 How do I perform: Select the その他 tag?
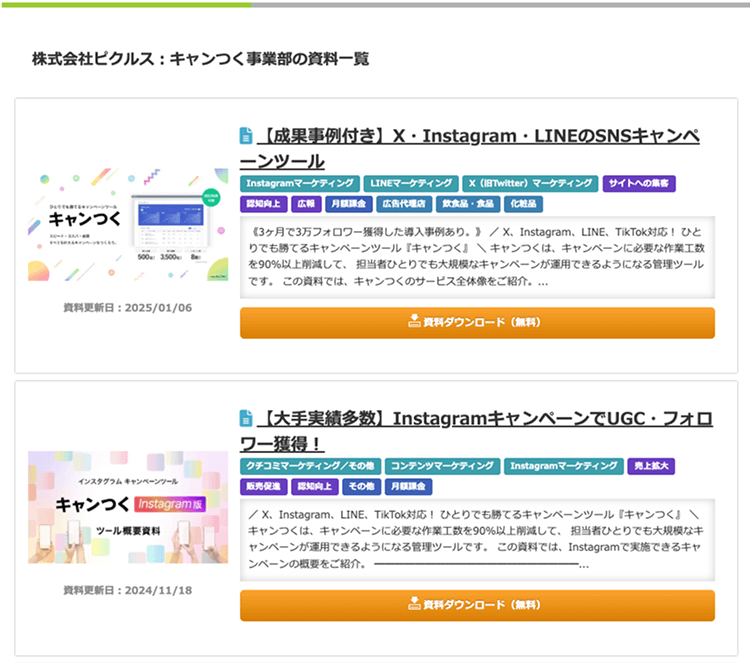pos(362,487)
